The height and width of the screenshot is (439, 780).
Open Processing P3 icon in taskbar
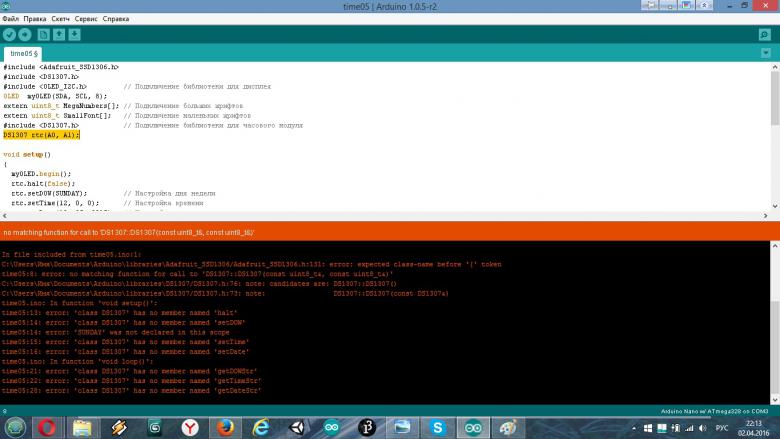coord(367,428)
